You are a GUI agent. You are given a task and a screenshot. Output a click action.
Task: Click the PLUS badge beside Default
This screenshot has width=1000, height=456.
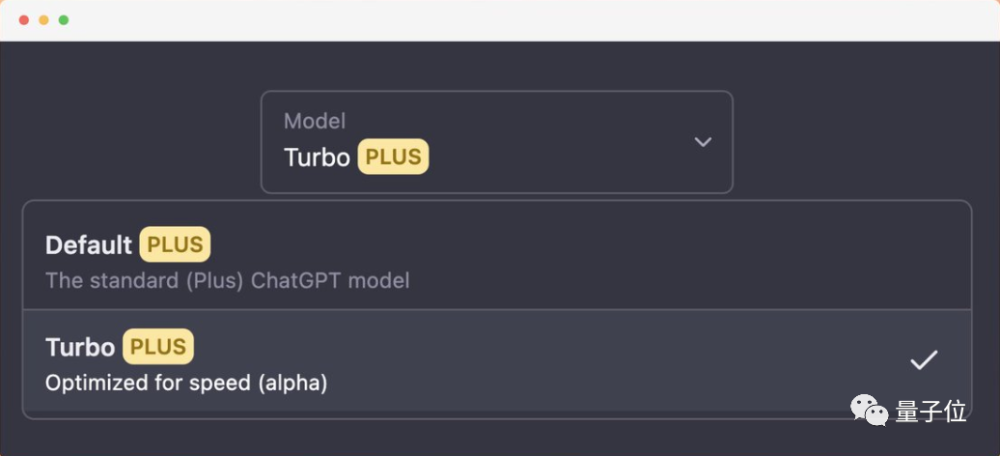pos(175,245)
